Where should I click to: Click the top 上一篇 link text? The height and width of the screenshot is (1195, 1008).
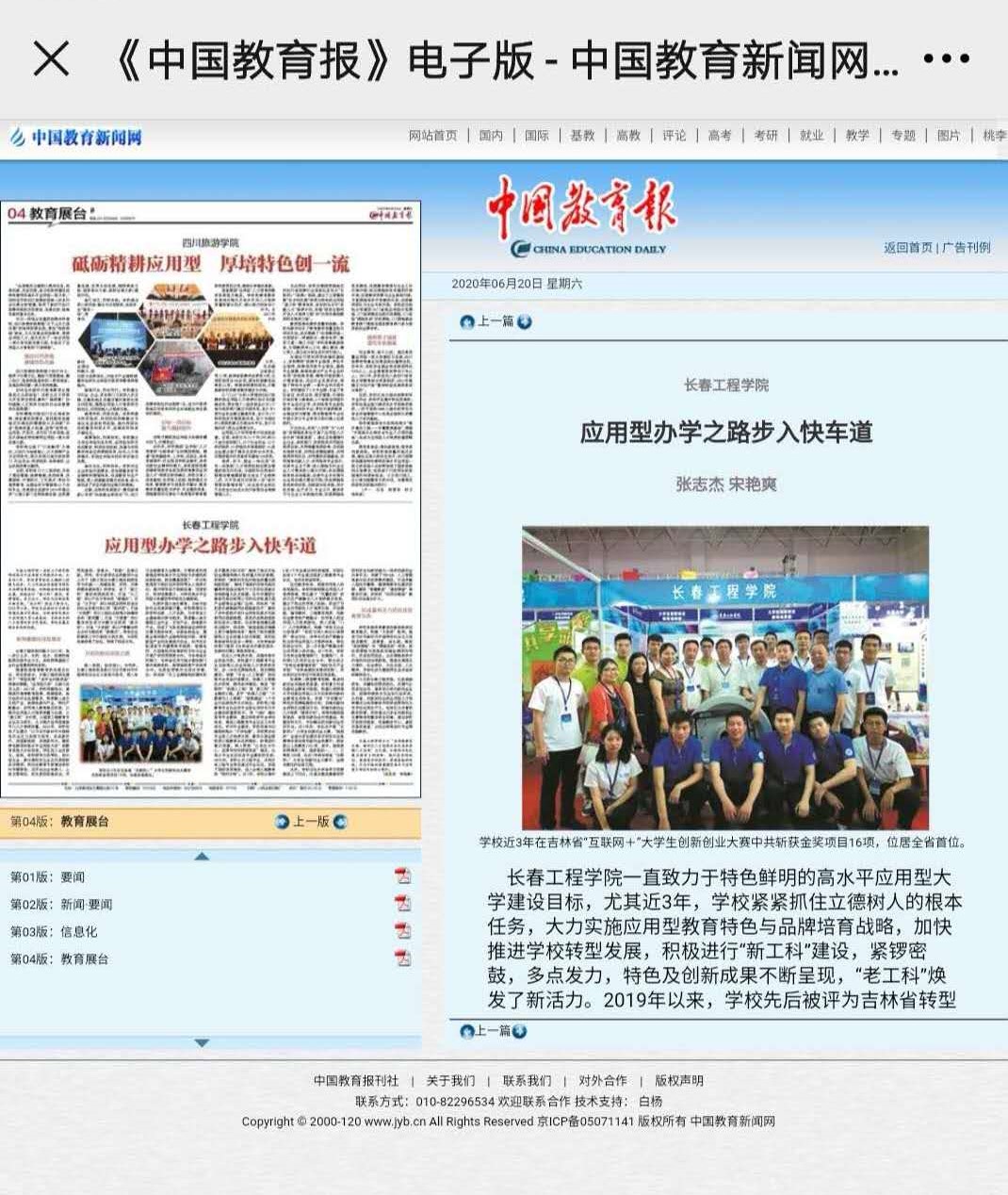coord(496,322)
